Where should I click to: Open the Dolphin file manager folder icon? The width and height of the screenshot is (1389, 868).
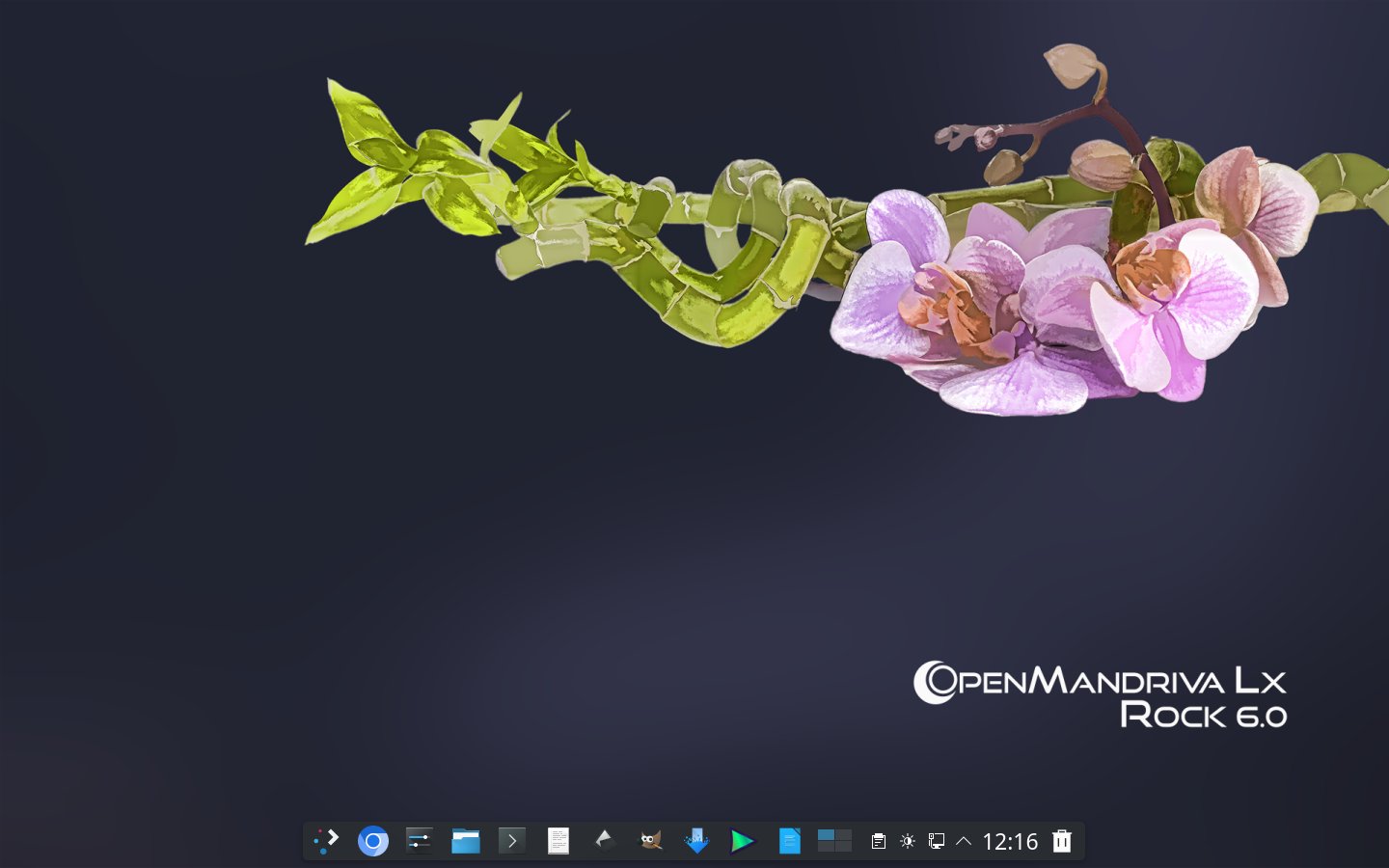(x=466, y=841)
